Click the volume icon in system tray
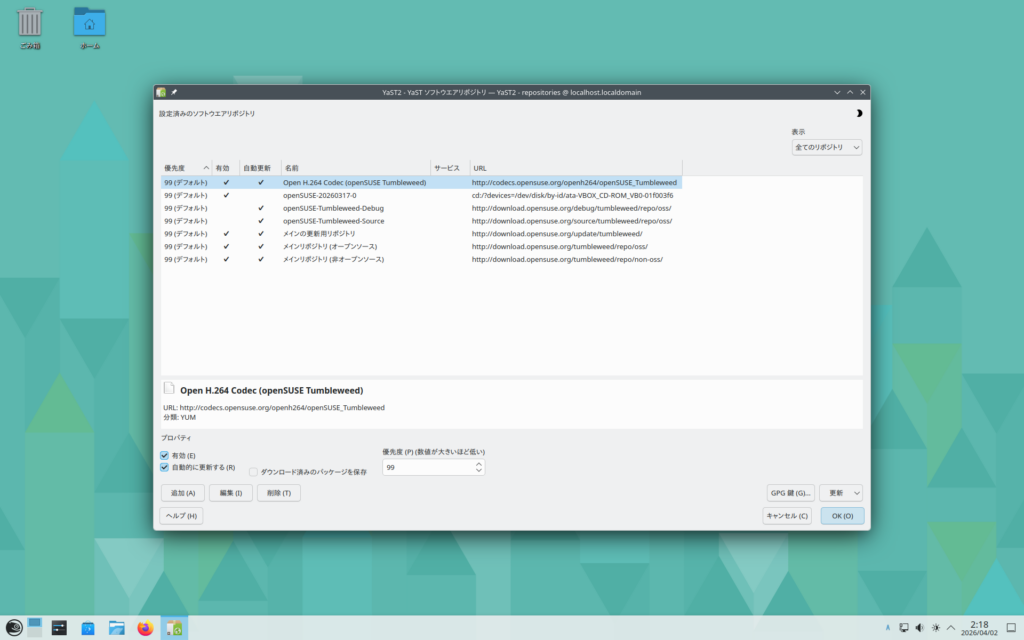The width and height of the screenshot is (1024, 640). (919, 628)
